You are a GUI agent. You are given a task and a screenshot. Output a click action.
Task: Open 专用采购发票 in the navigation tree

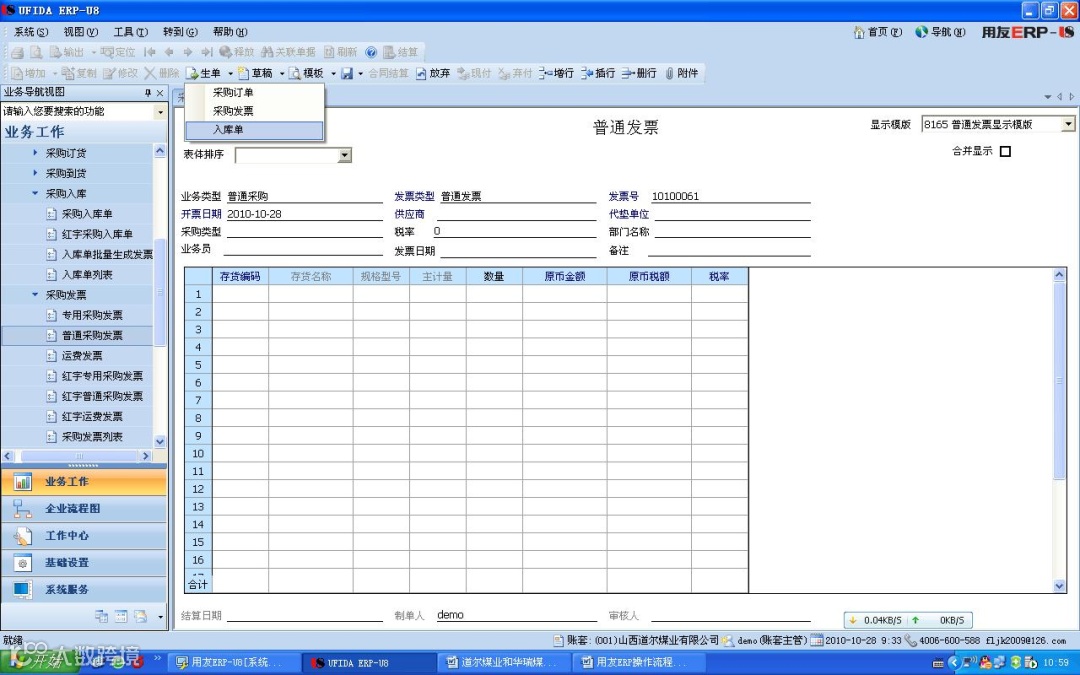click(92, 315)
